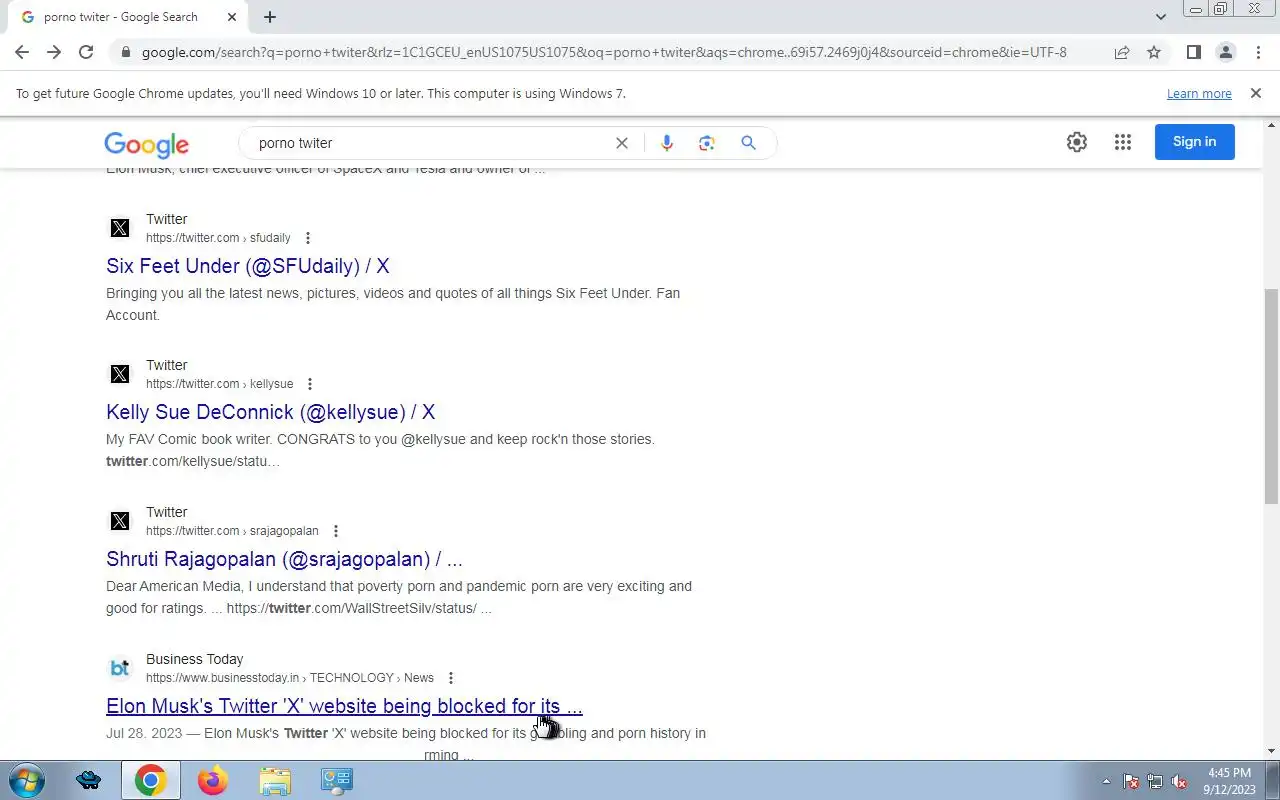Bookmark this page with star icon
The width and height of the screenshot is (1280, 800).
[x=1154, y=52]
